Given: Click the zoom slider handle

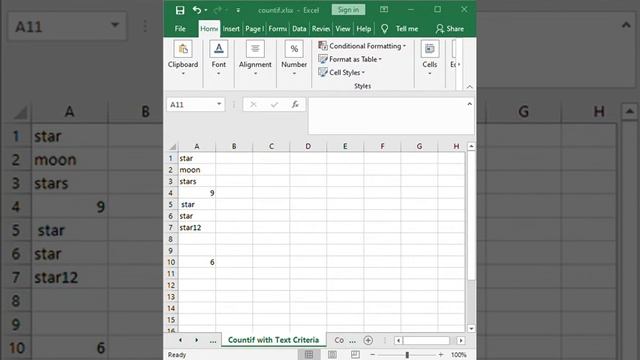Looking at the screenshot, I should (407, 355).
